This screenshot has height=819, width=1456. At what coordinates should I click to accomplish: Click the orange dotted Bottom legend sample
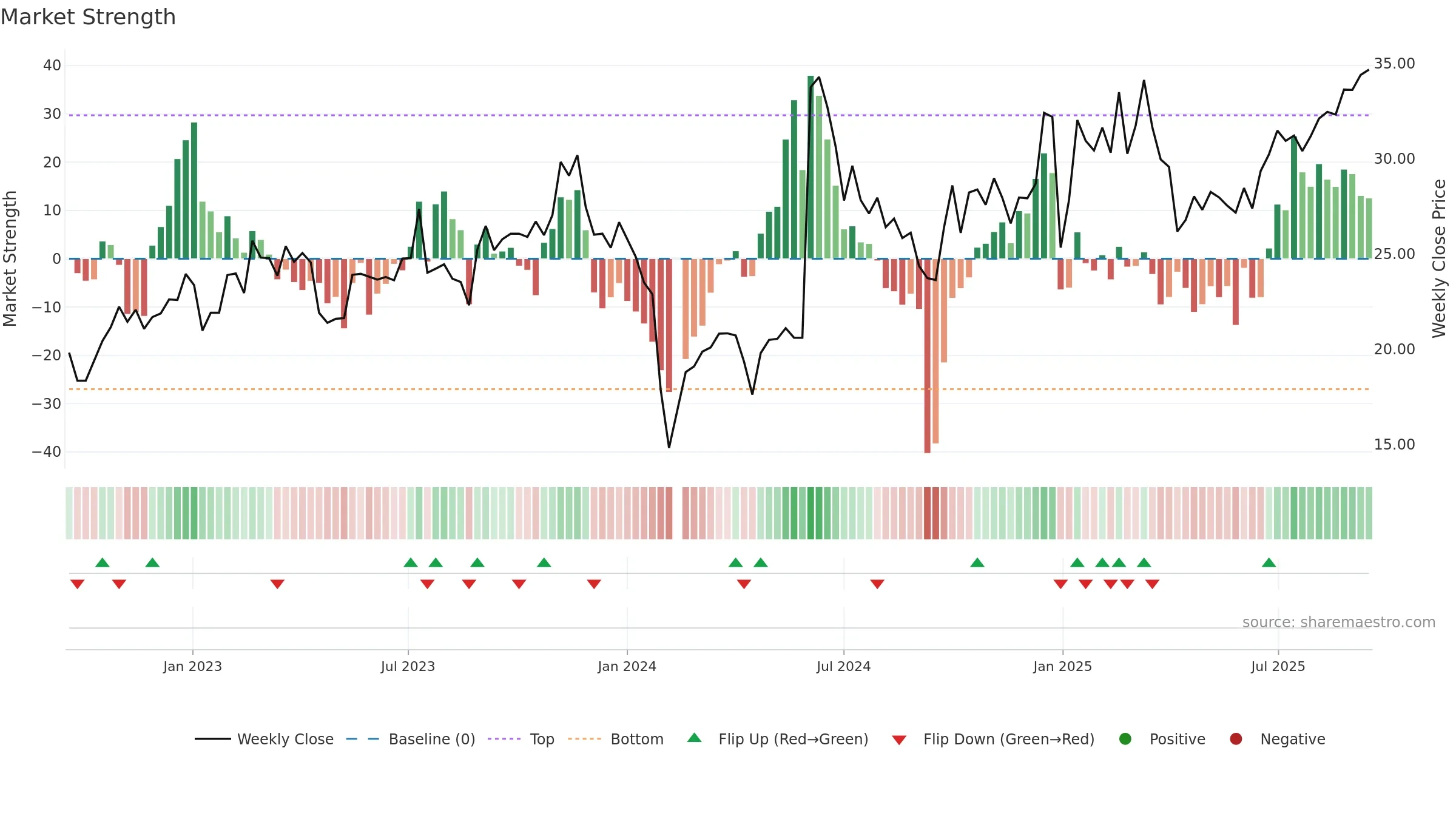(584, 739)
